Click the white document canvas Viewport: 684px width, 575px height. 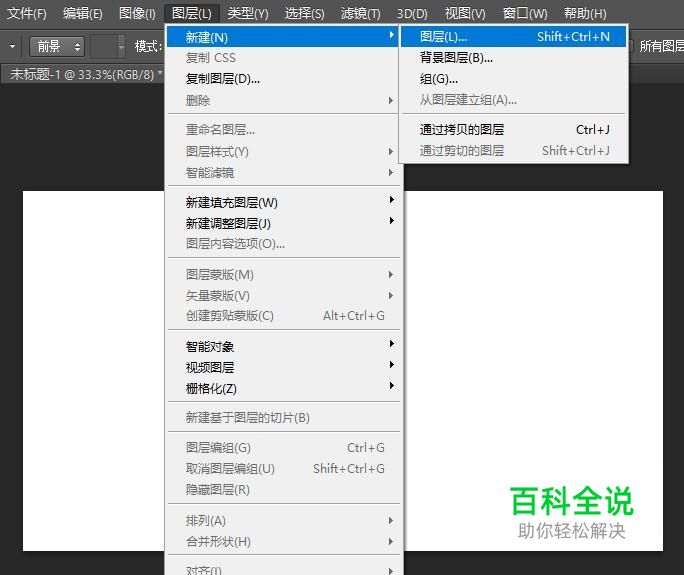(x=532, y=349)
